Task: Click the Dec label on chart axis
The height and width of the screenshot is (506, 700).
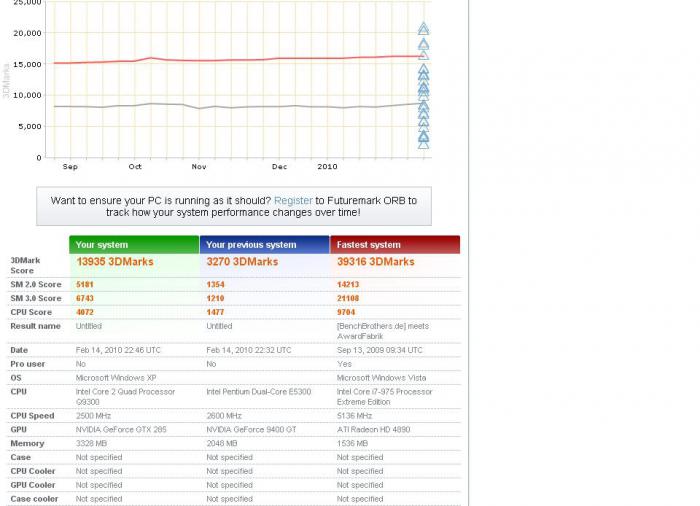Action: click(x=279, y=167)
